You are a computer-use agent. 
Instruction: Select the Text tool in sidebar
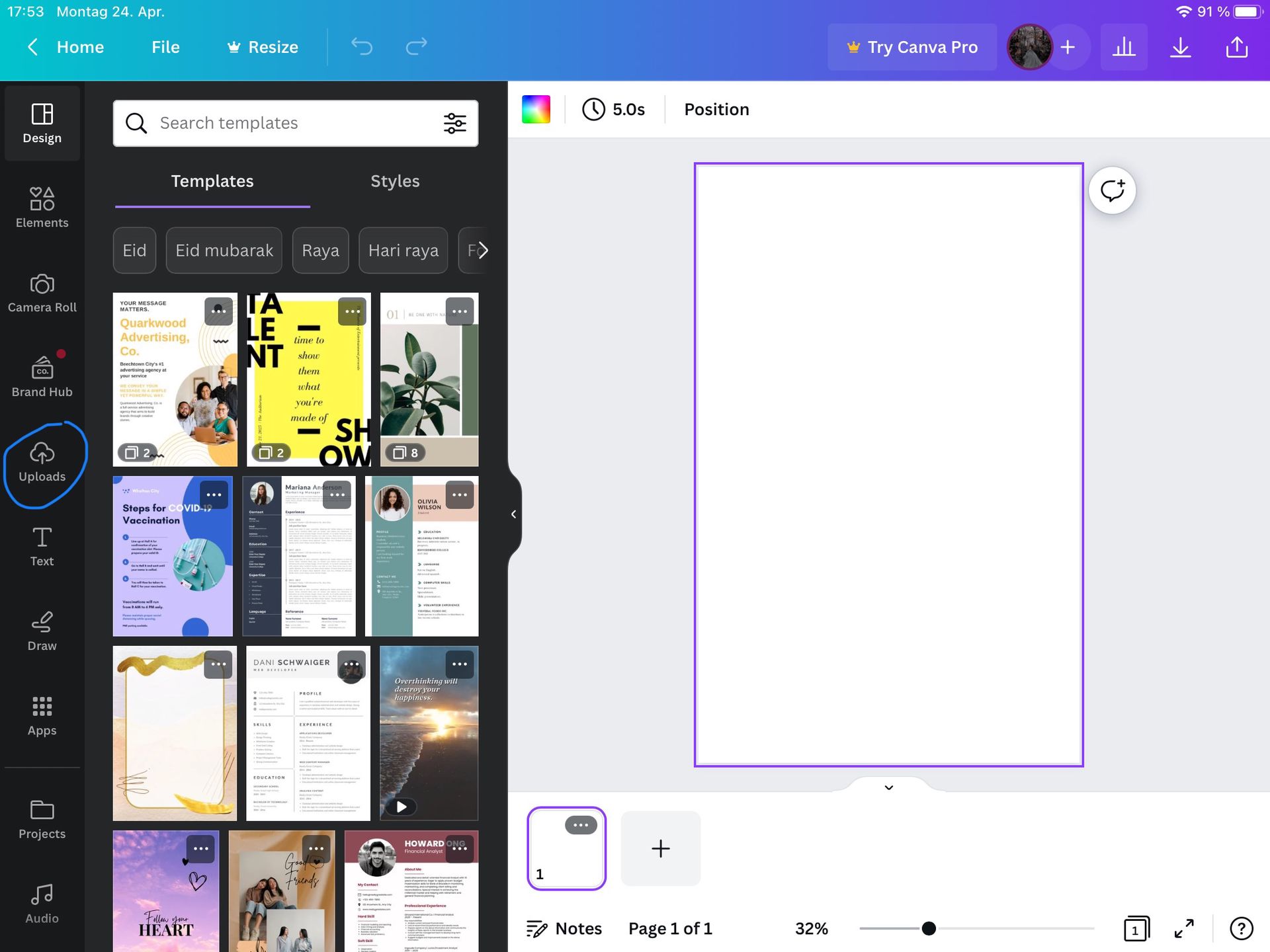[x=42, y=547]
